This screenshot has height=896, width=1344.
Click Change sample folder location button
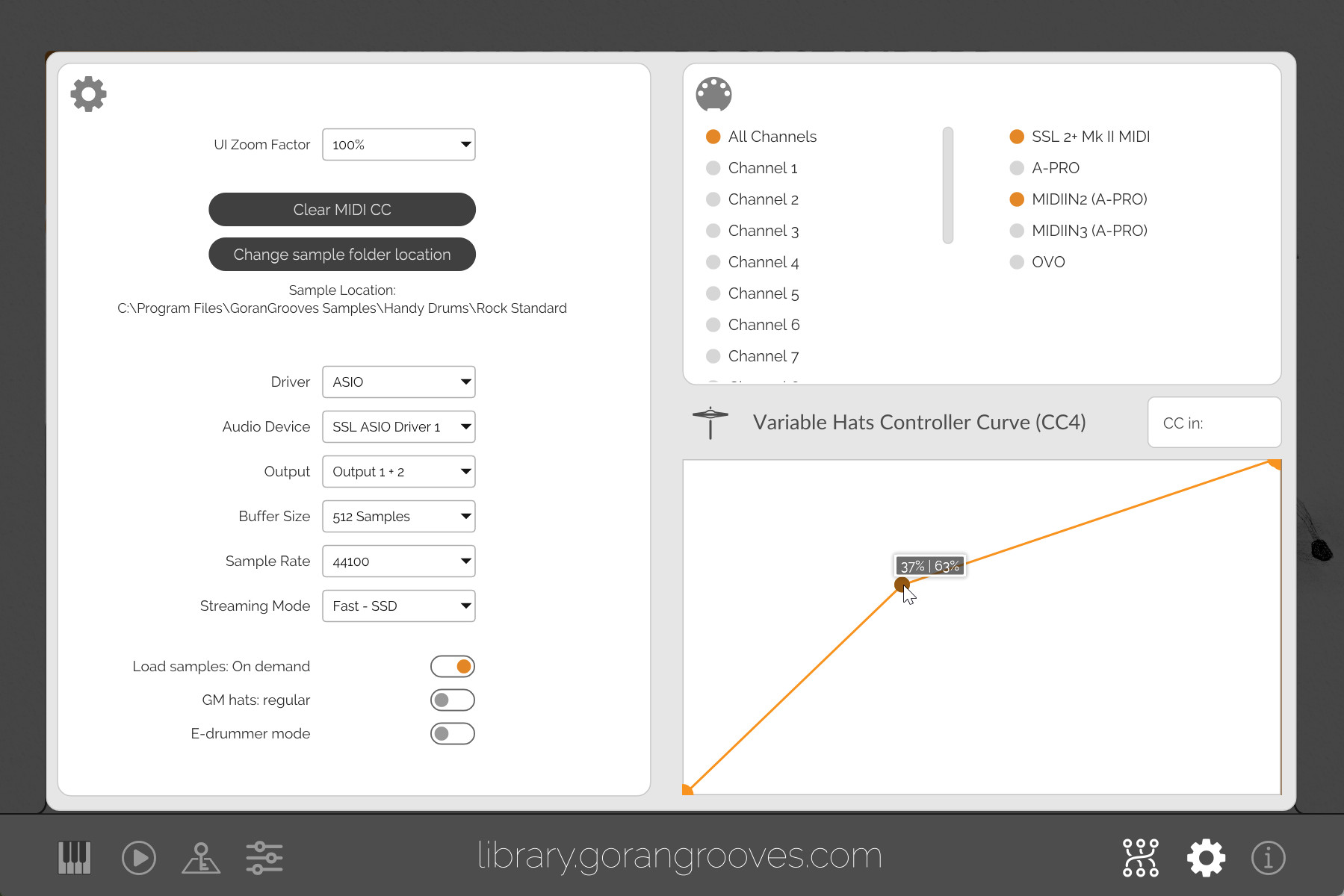[x=342, y=255]
